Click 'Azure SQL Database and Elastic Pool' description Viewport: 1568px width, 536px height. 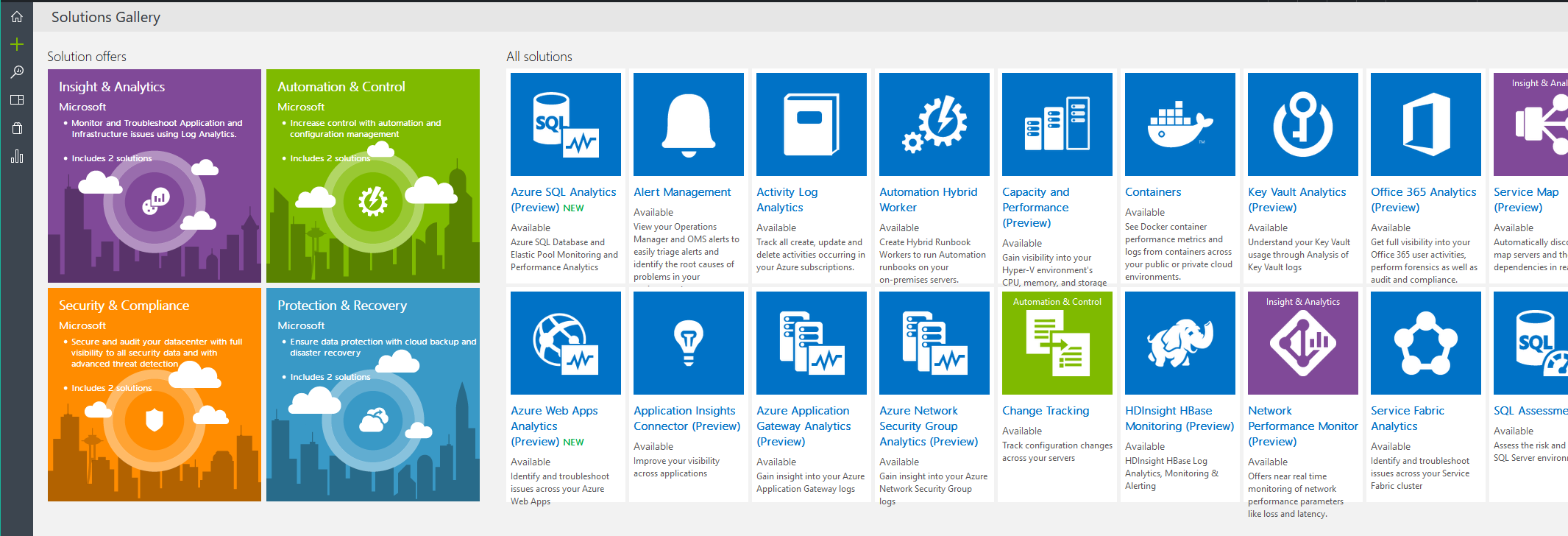tap(564, 255)
